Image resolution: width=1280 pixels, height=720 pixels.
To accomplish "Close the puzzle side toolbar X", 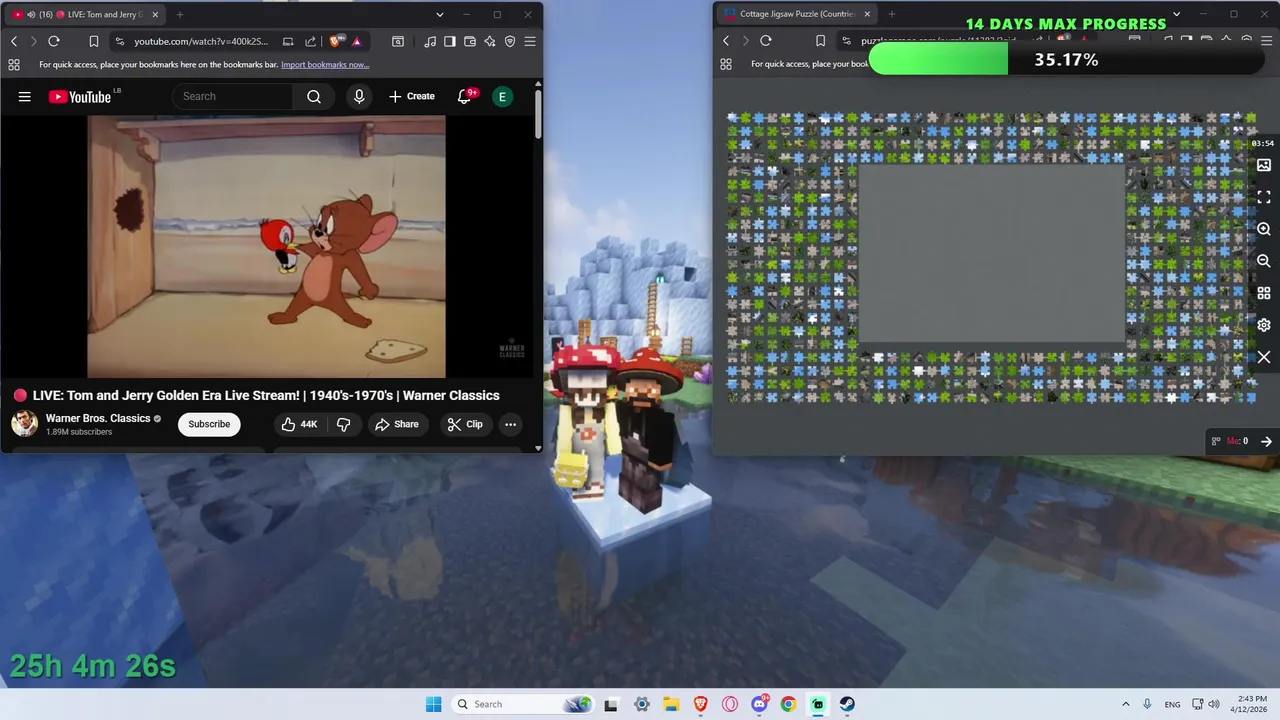I will pos(1264,357).
